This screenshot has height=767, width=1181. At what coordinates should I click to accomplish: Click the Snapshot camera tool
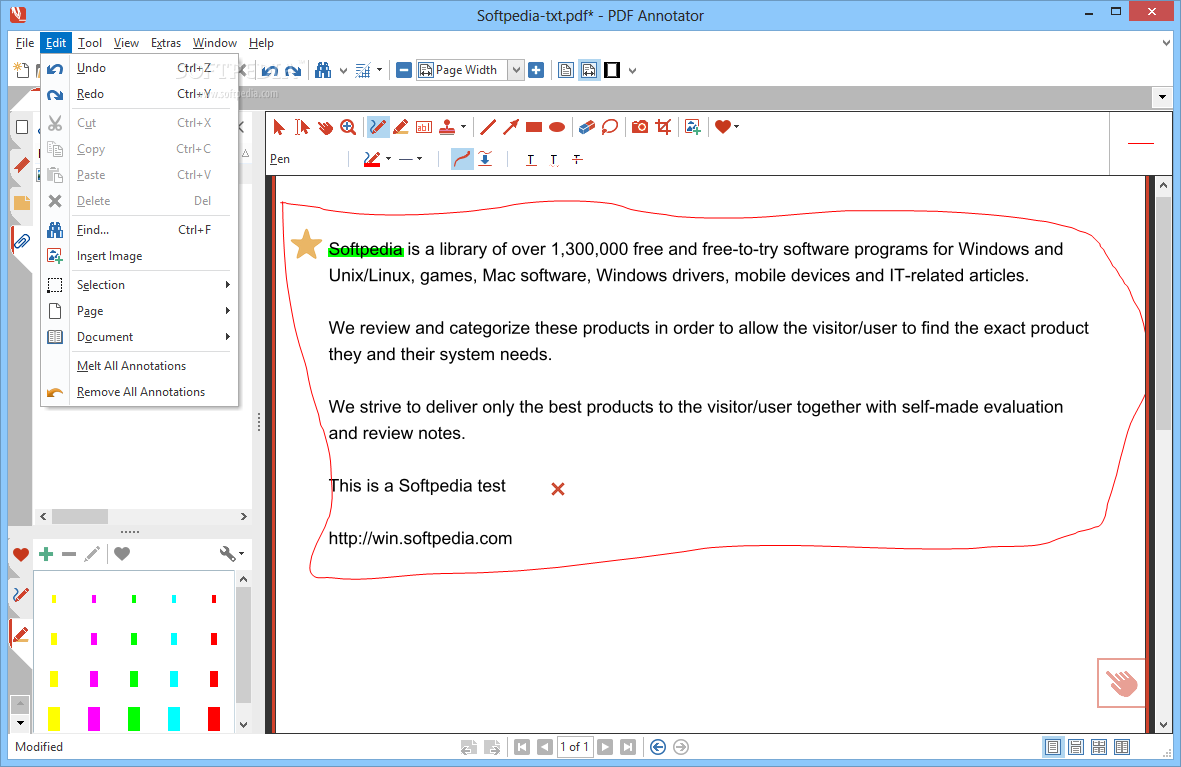(x=640, y=127)
